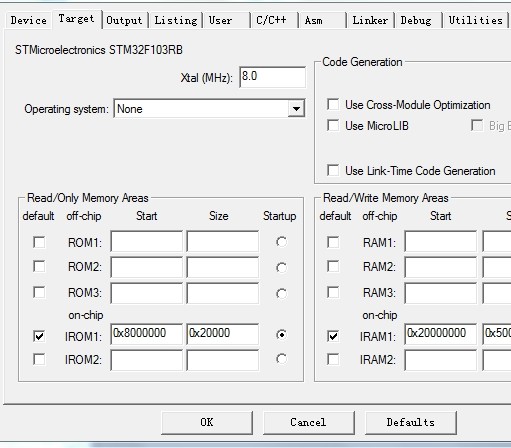Click the ROM2 Size field
The width and height of the screenshot is (511, 448).
[x=222, y=267]
